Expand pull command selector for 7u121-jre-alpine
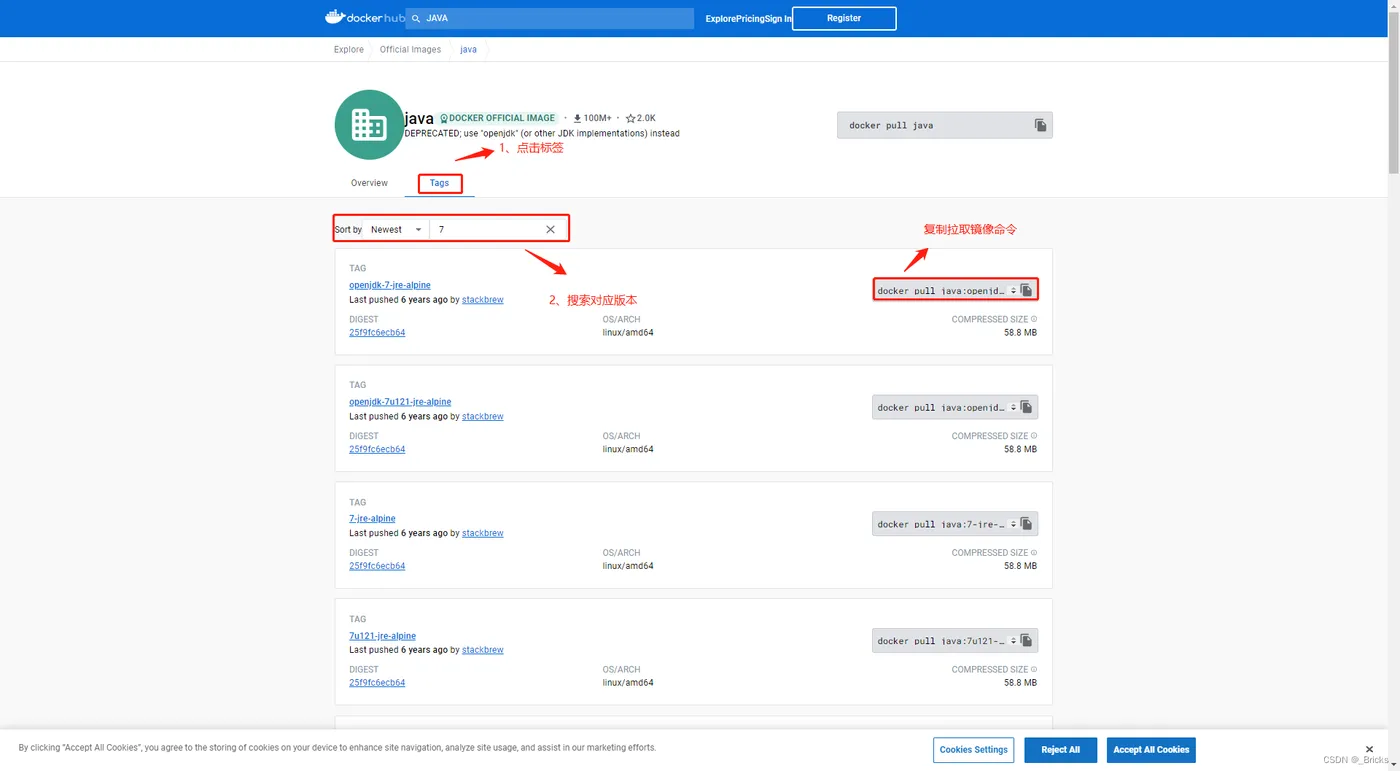The image size is (1400, 771). [1013, 642]
